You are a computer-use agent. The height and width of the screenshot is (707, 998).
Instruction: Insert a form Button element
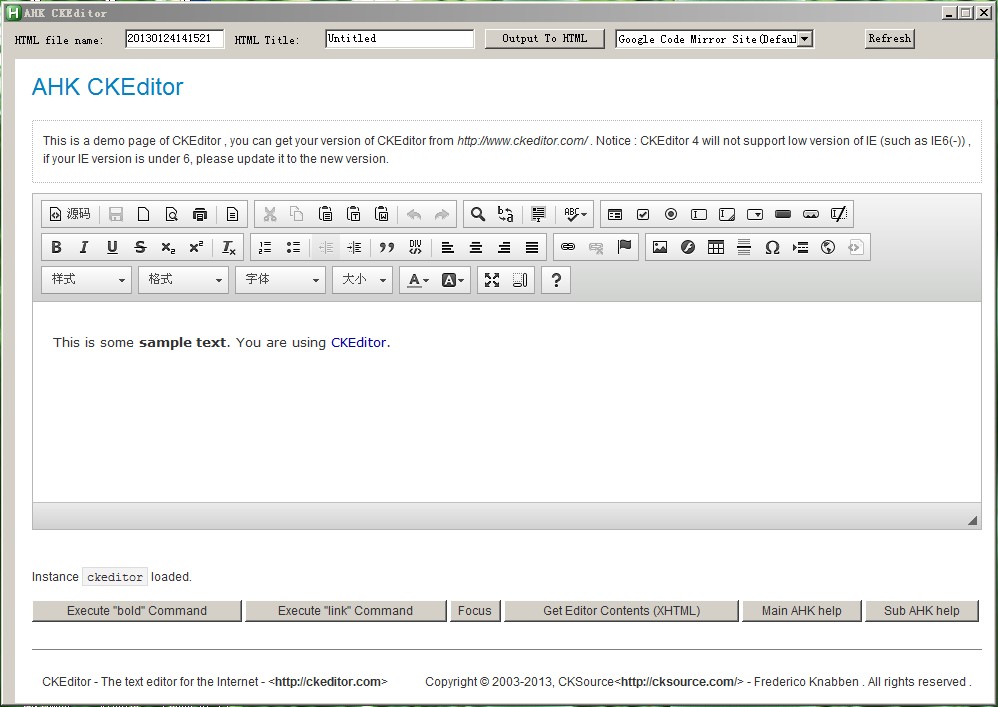tap(783, 214)
